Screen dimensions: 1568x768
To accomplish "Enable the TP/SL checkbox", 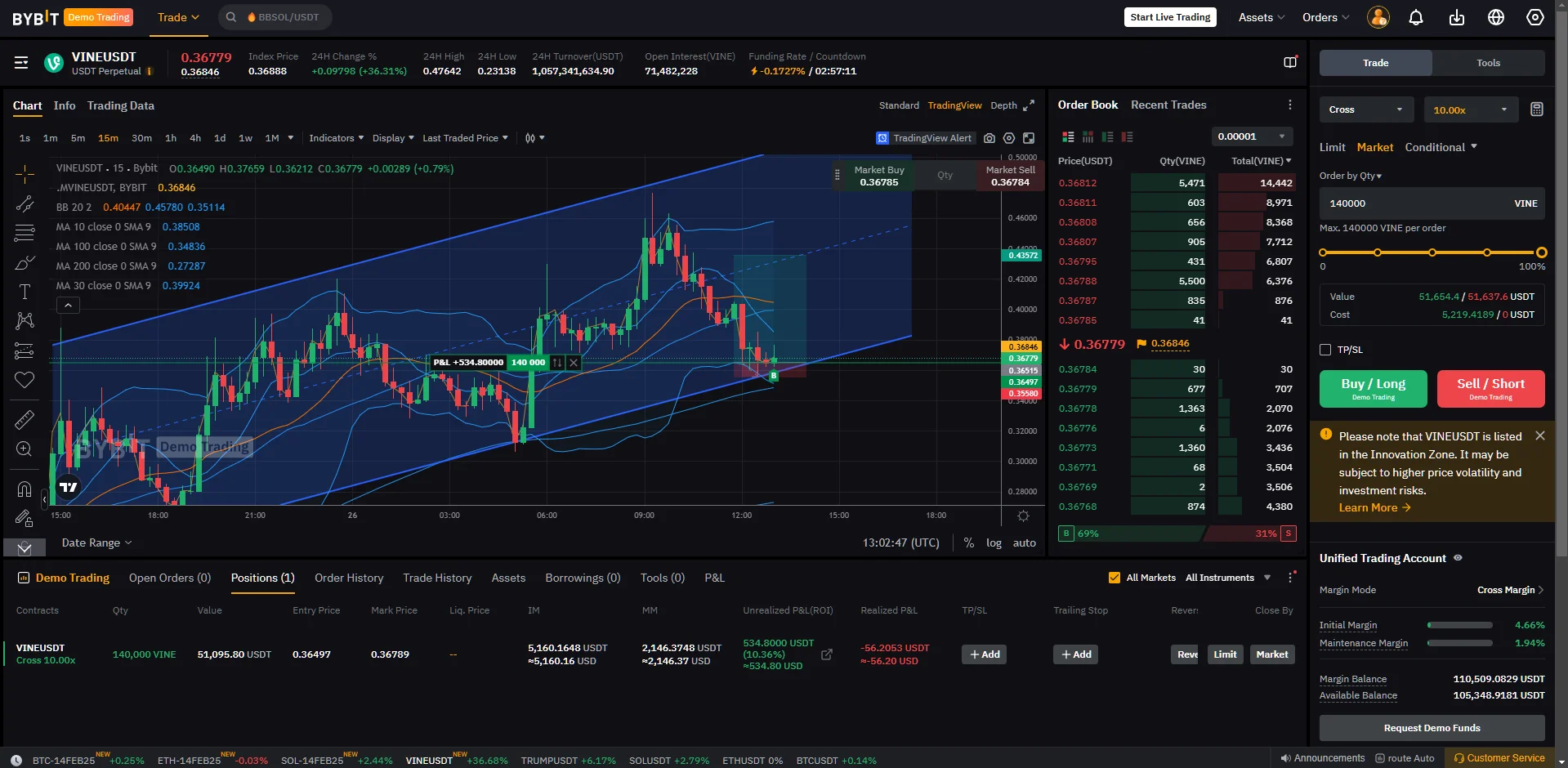I will pyautogui.click(x=1325, y=350).
